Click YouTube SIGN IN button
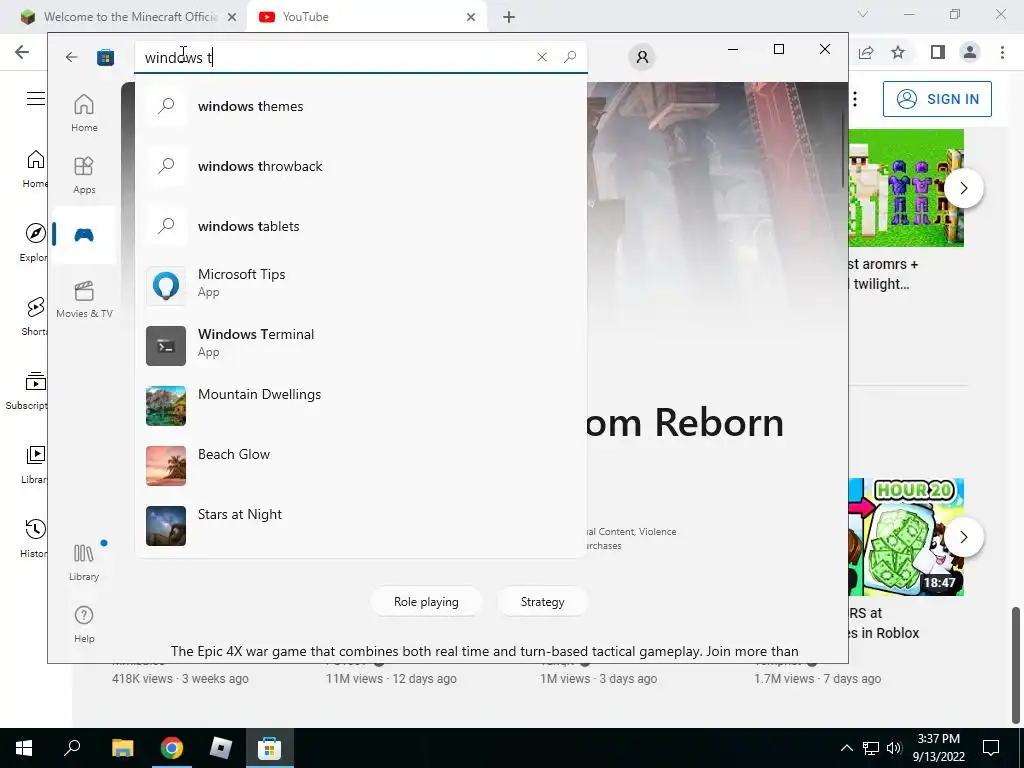 (x=937, y=99)
